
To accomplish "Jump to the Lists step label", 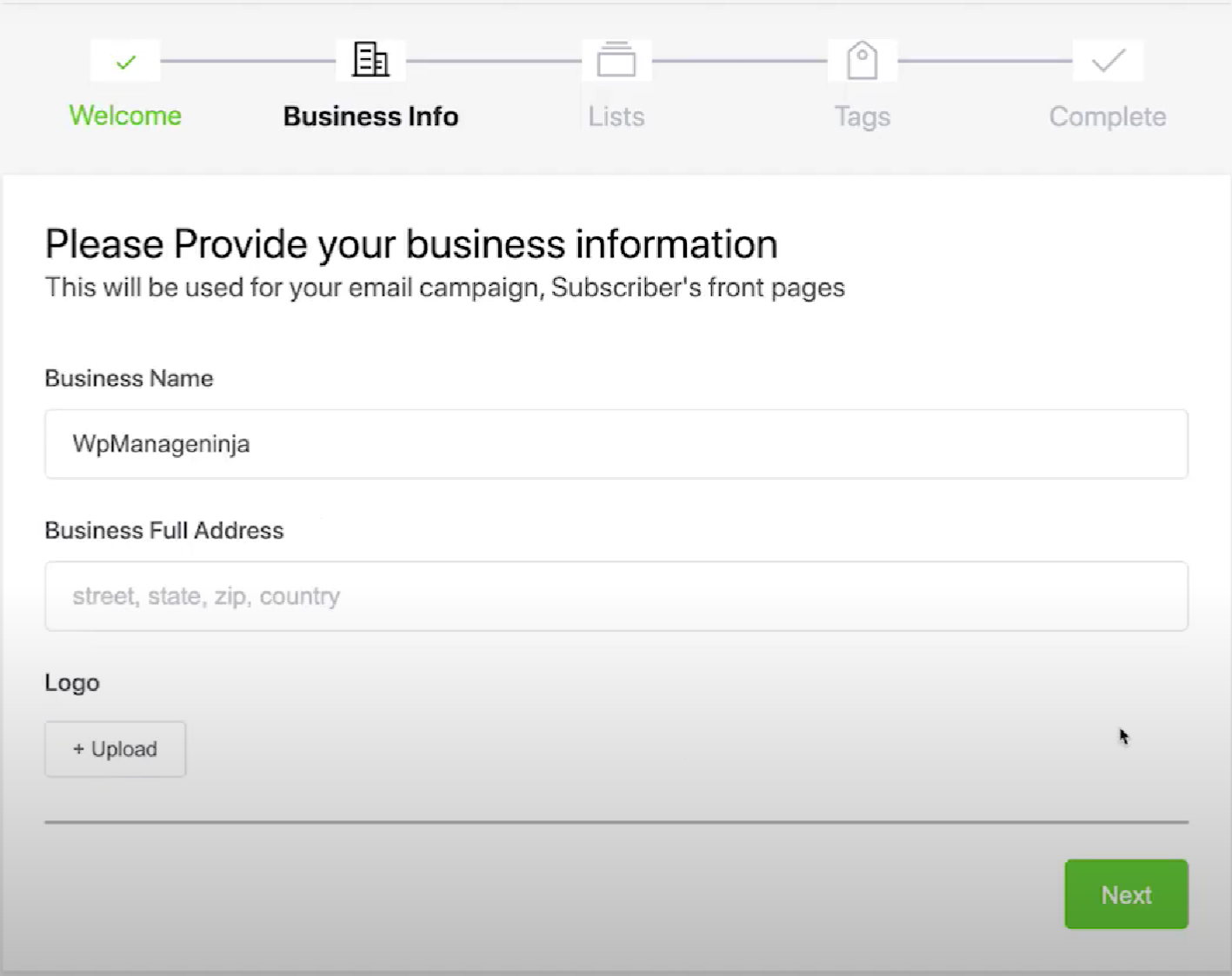I will pos(616,116).
